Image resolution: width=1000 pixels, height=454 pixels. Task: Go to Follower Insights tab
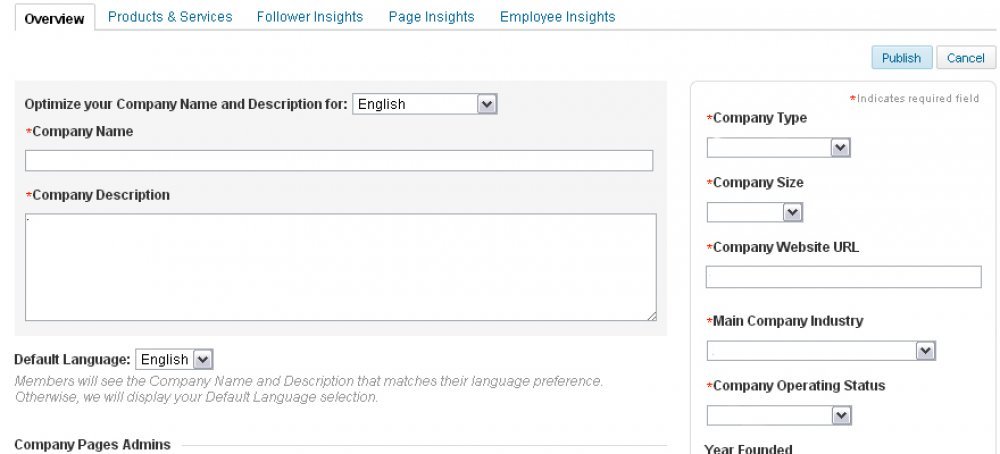click(310, 17)
